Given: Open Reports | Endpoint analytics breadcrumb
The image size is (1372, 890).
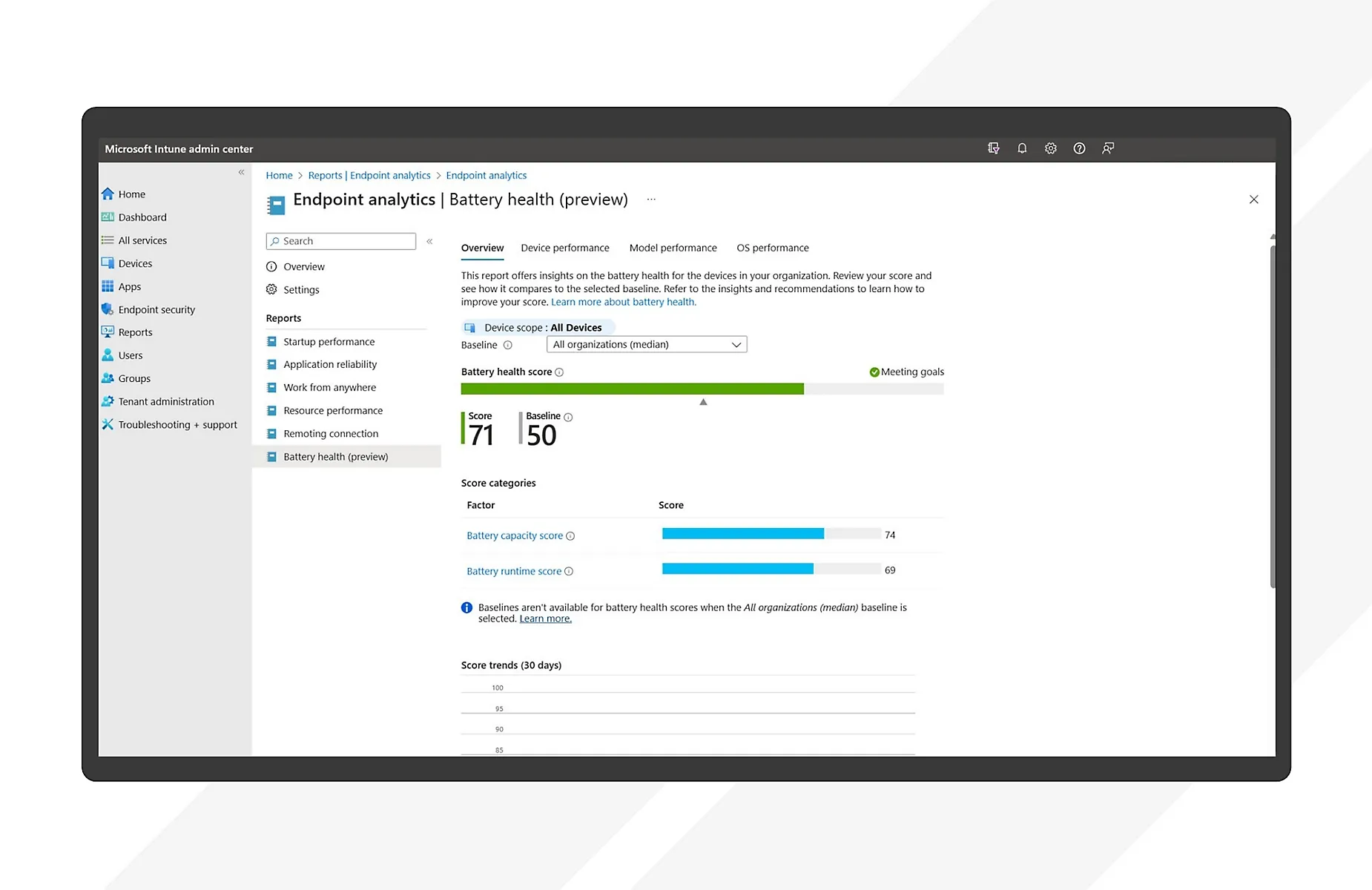Looking at the screenshot, I should (x=369, y=176).
